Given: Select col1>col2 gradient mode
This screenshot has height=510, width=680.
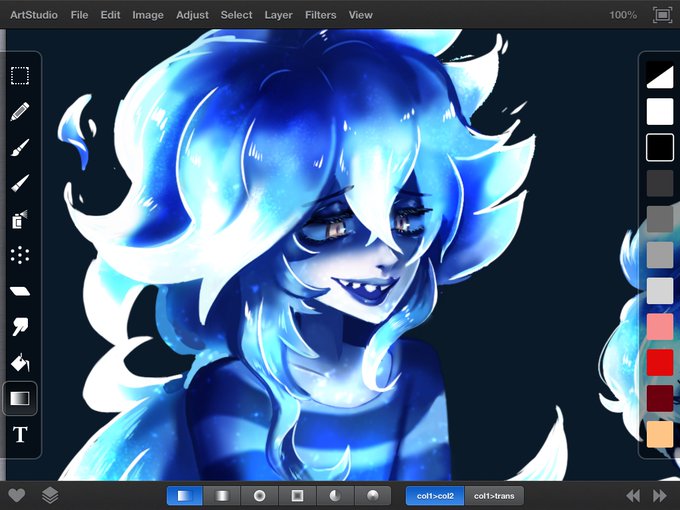Looking at the screenshot, I should (x=435, y=496).
